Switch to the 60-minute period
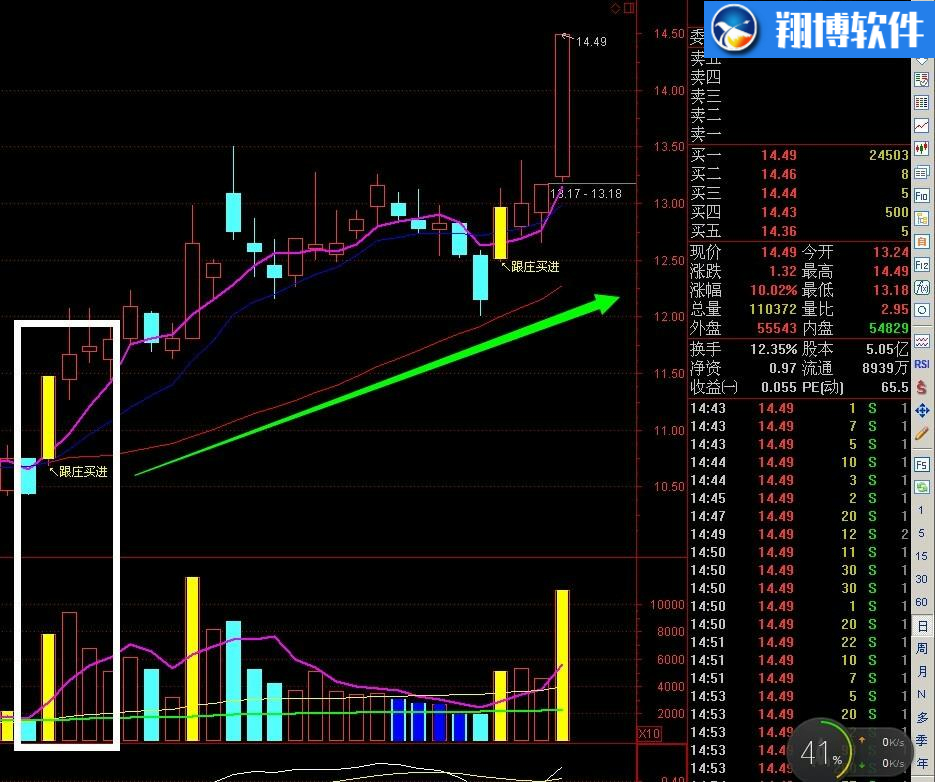The image size is (935, 782). (921, 602)
